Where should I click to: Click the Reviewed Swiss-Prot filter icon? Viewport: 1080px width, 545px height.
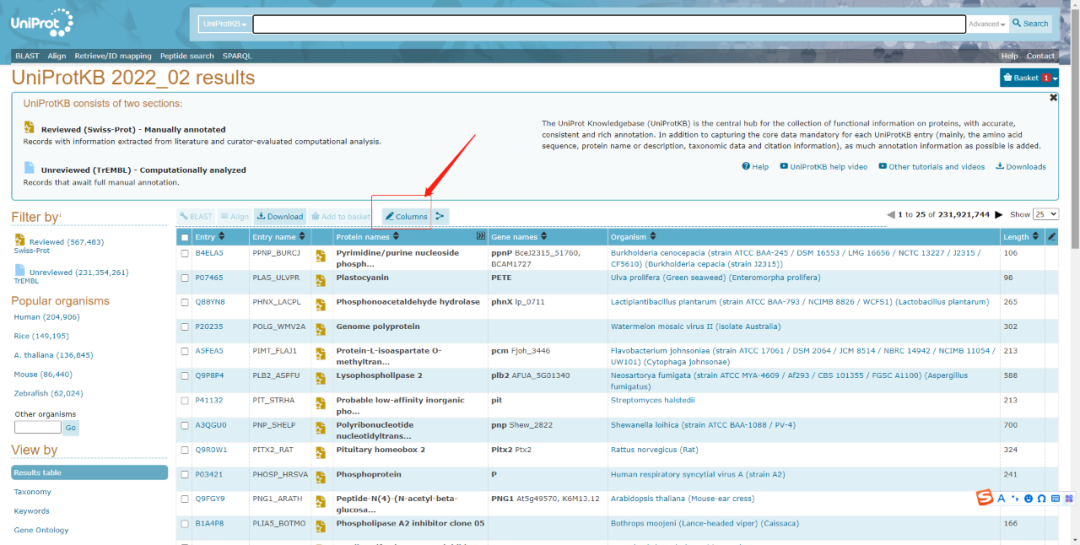click(x=20, y=242)
